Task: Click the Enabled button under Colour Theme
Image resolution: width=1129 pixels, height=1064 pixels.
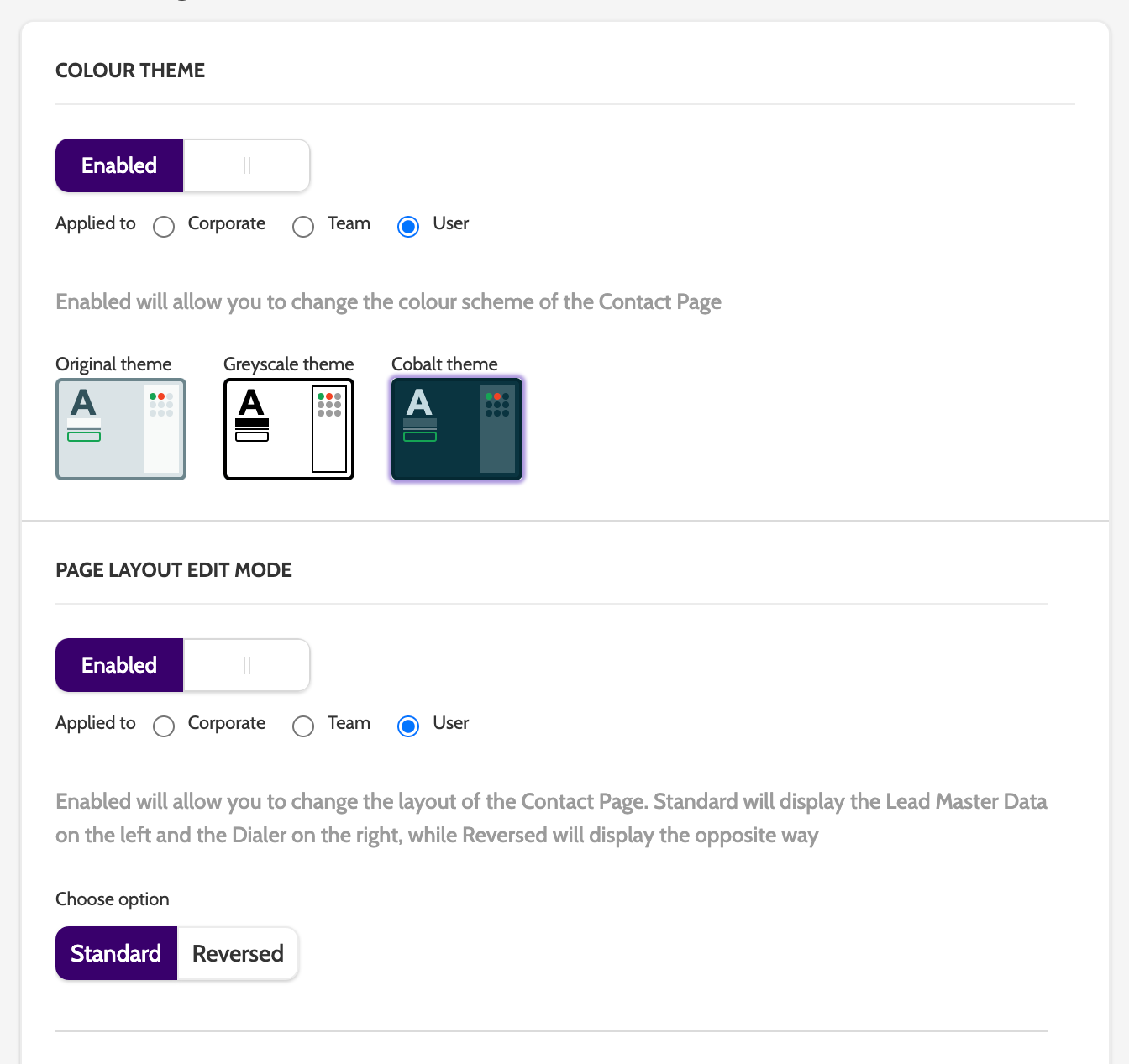Action: 119,165
